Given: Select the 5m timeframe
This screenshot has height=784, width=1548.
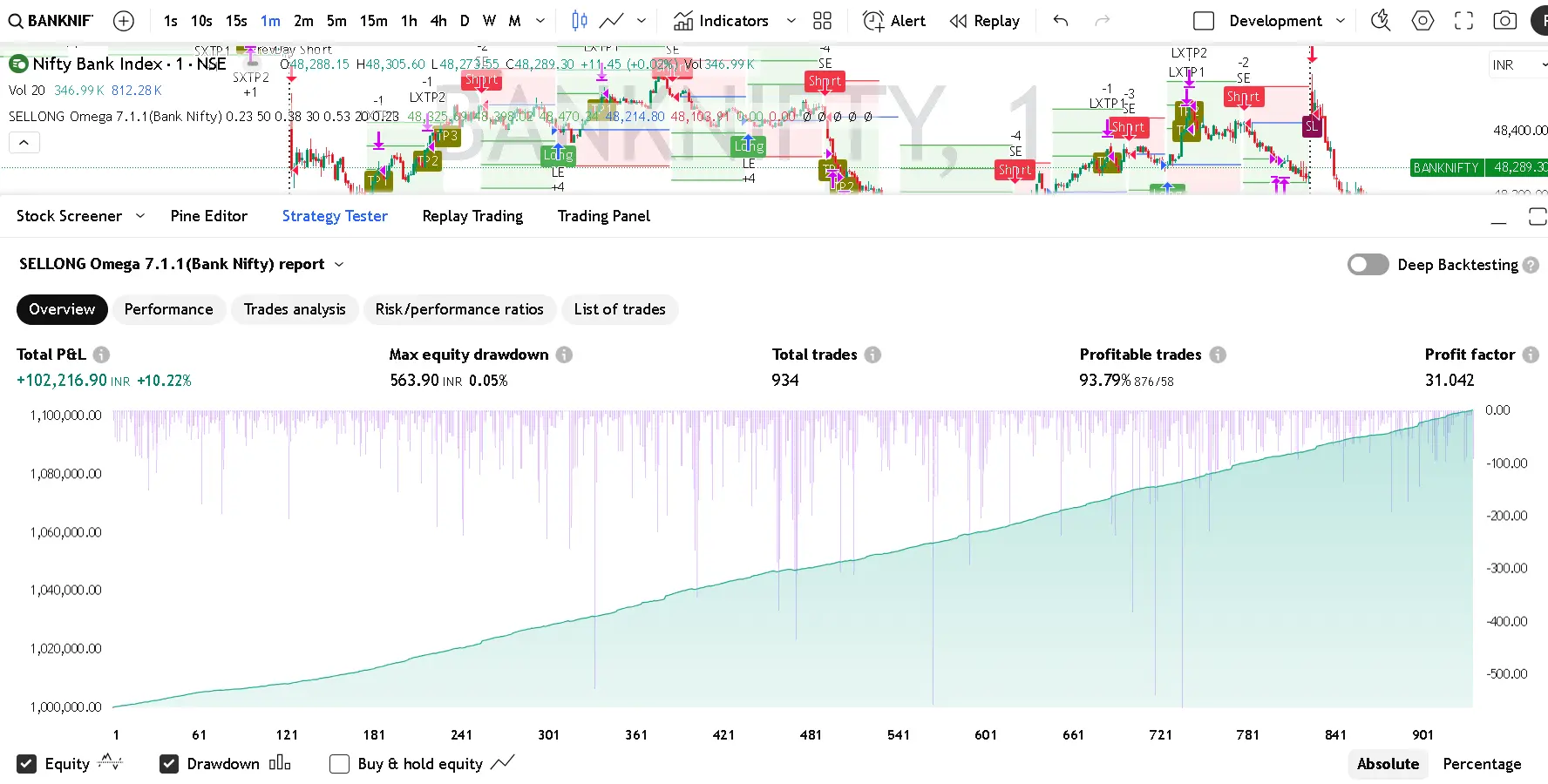Looking at the screenshot, I should (336, 21).
